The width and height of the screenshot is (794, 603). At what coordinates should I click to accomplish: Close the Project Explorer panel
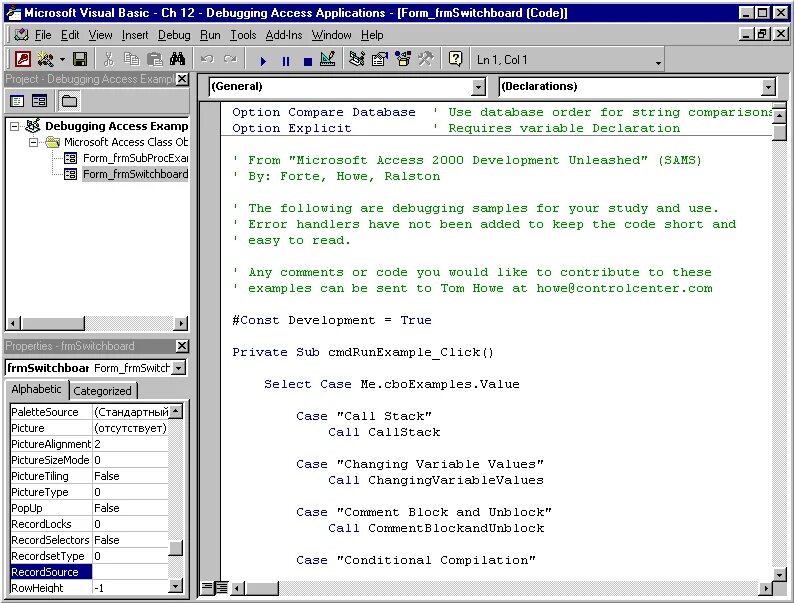(x=182, y=79)
